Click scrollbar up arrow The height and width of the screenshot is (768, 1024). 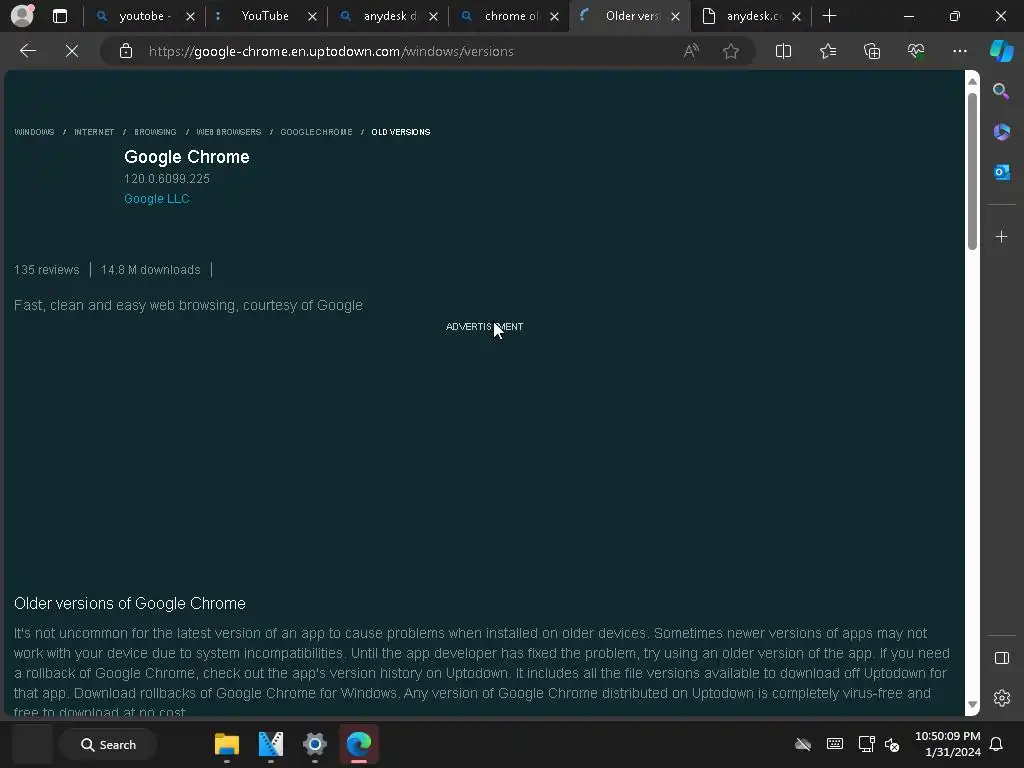pyautogui.click(x=972, y=81)
